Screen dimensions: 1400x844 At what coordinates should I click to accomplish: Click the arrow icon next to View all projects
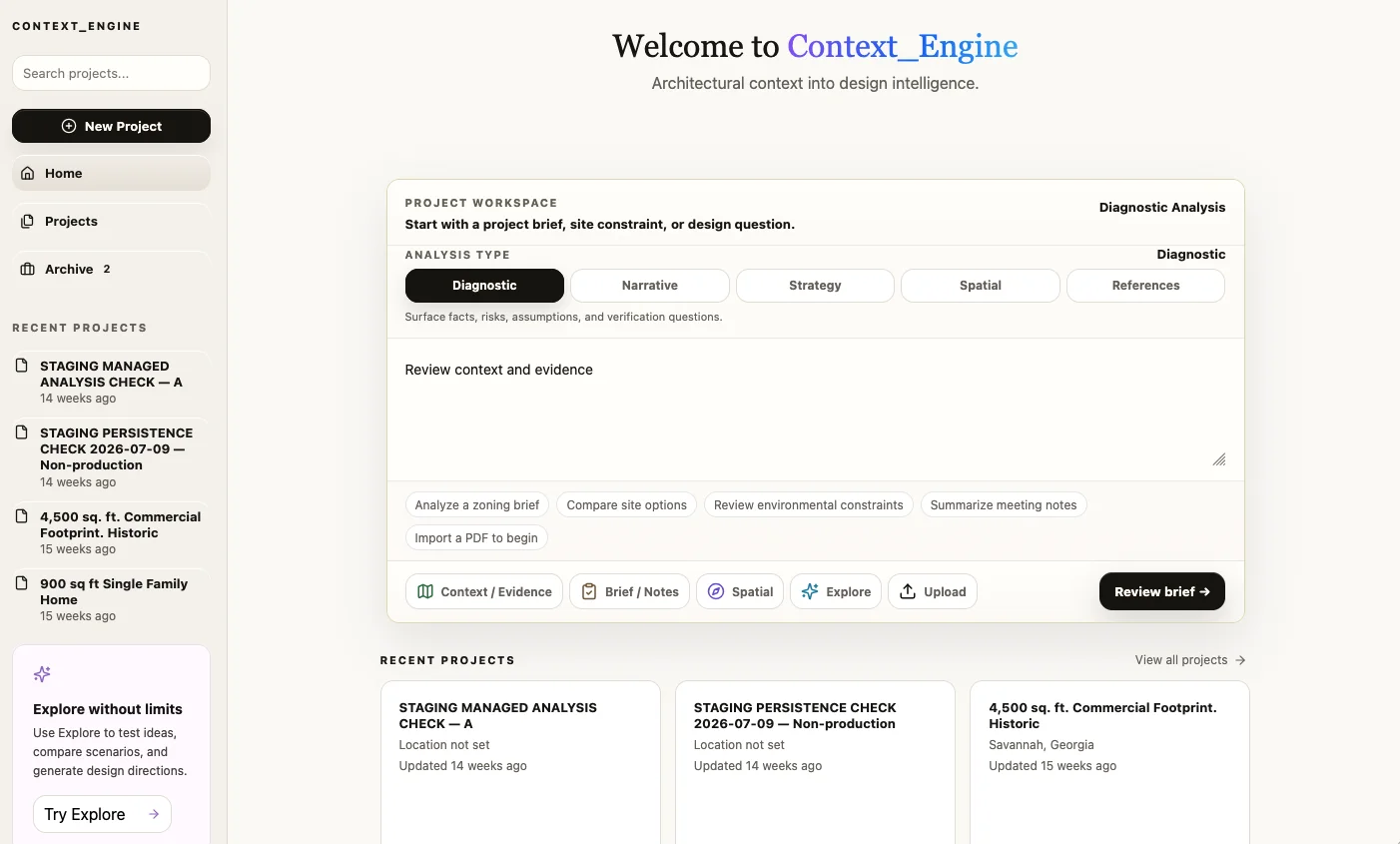(x=1240, y=660)
